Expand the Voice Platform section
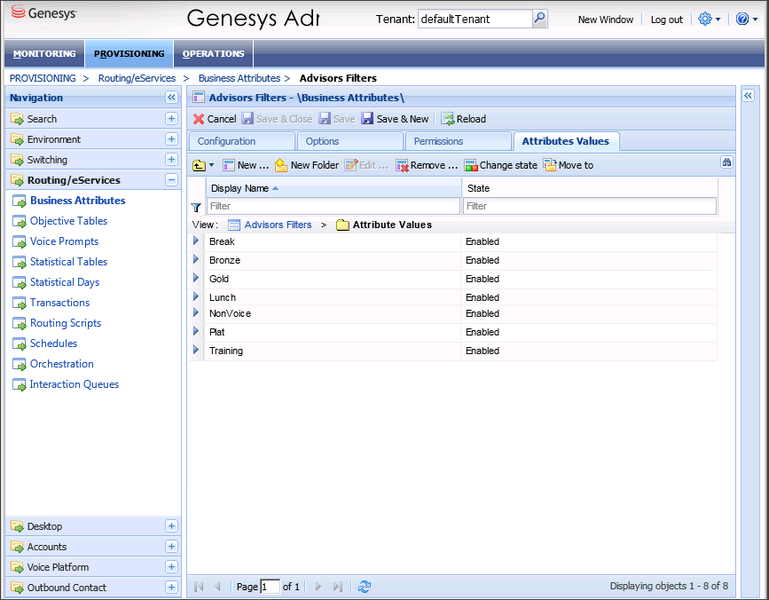The height and width of the screenshot is (600, 769). click(x=171, y=567)
